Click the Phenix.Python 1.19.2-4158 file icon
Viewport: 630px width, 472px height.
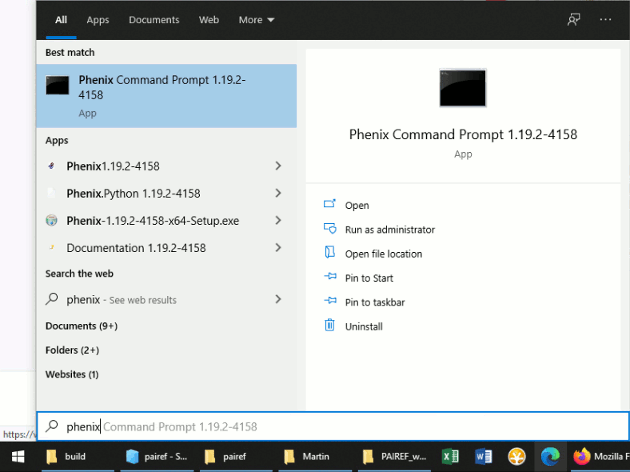(x=51, y=193)
